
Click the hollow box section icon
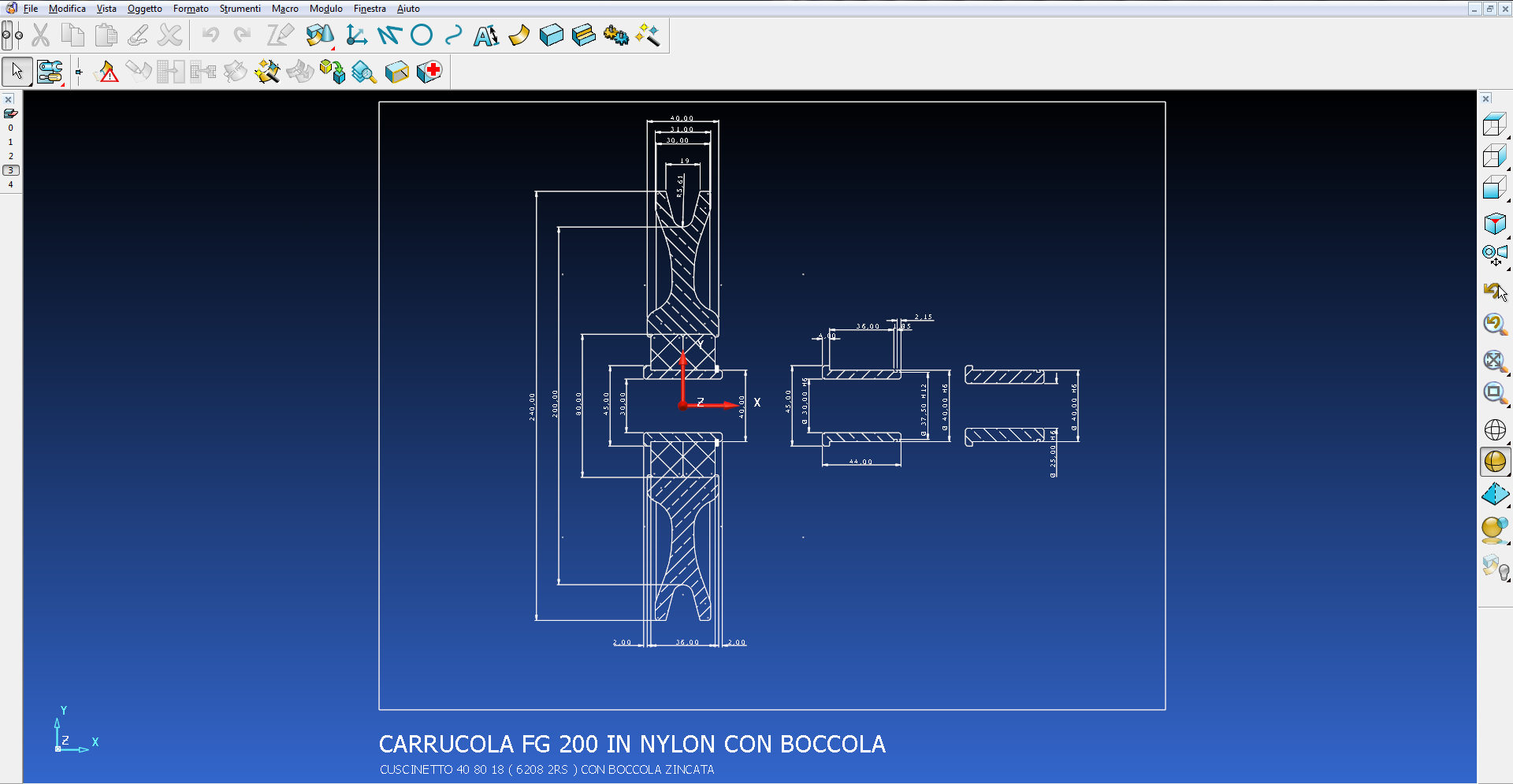tap(397, 72)
